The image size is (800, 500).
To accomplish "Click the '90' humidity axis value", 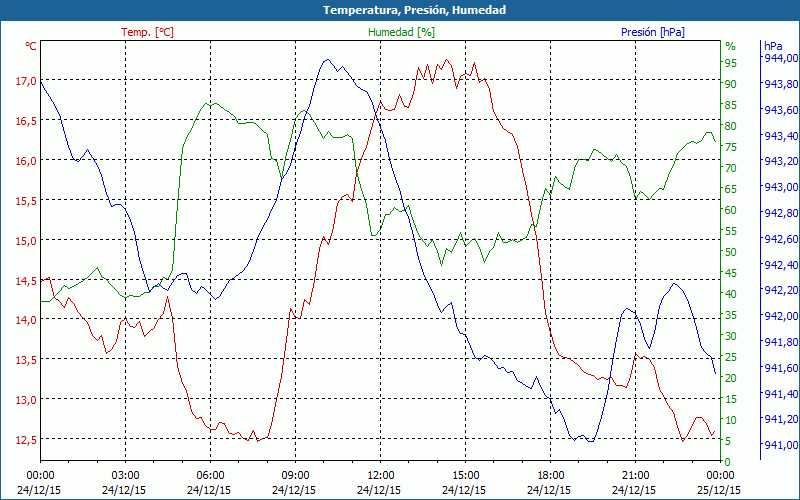I will tap(731, 84).
